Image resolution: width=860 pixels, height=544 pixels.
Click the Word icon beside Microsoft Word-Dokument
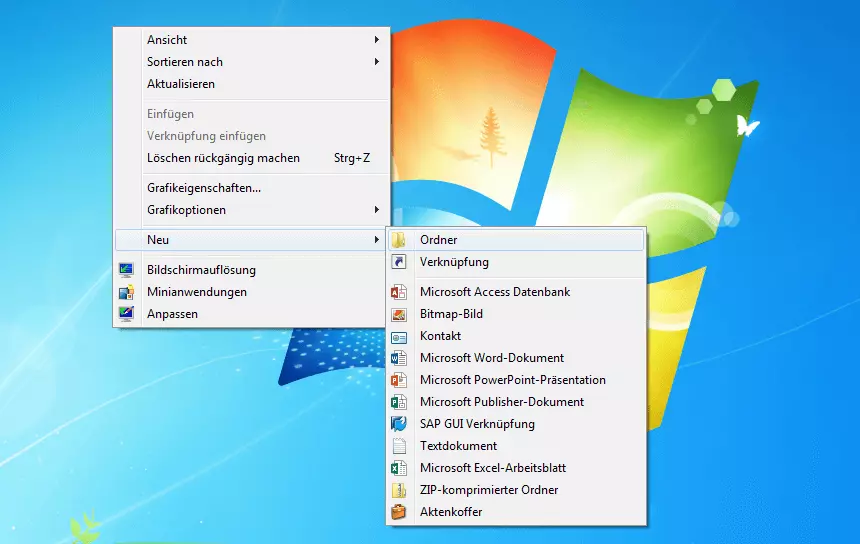click(399, 358)
